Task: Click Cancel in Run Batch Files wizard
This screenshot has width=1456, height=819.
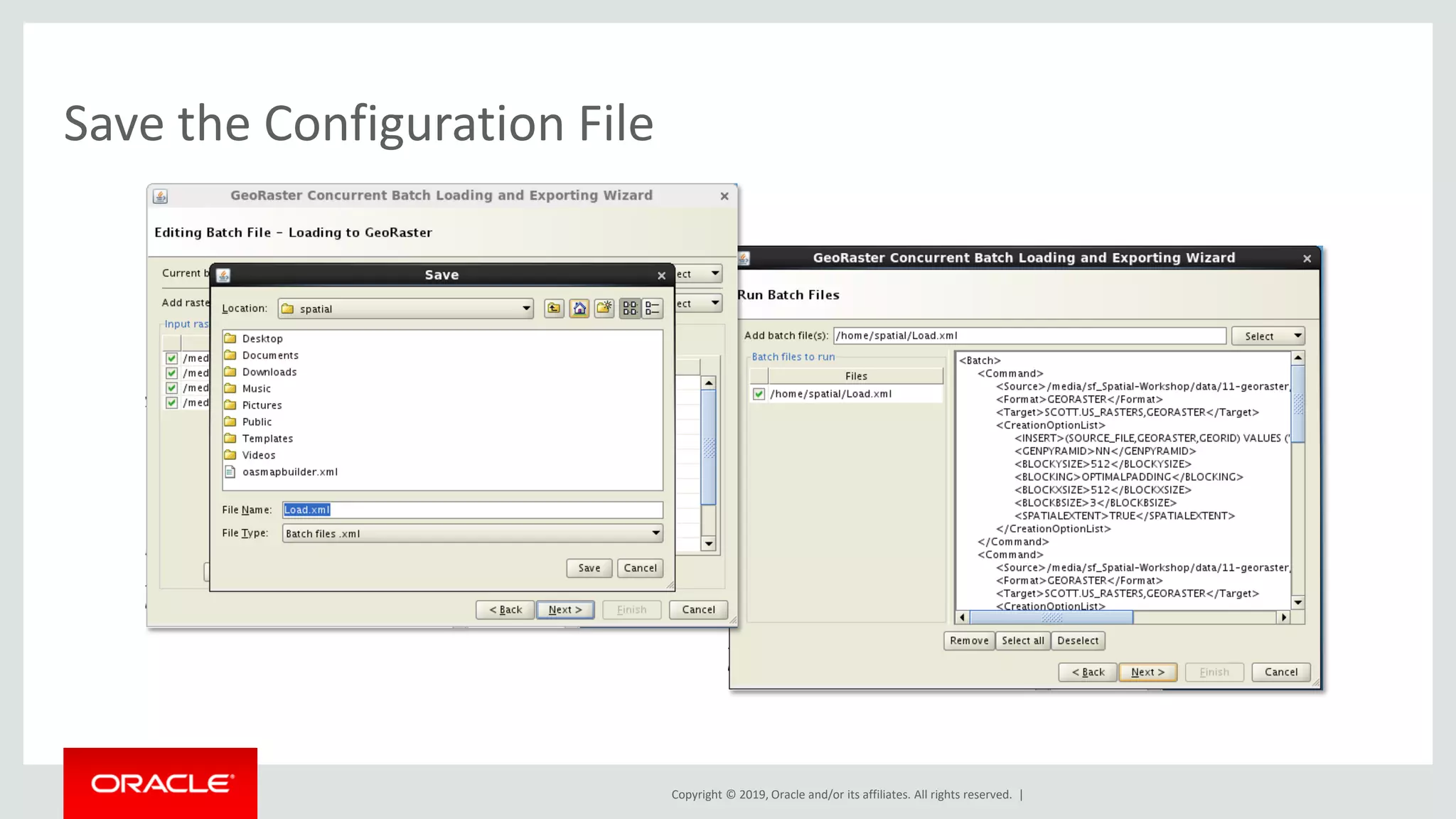Action: [x=1281, y=672]
